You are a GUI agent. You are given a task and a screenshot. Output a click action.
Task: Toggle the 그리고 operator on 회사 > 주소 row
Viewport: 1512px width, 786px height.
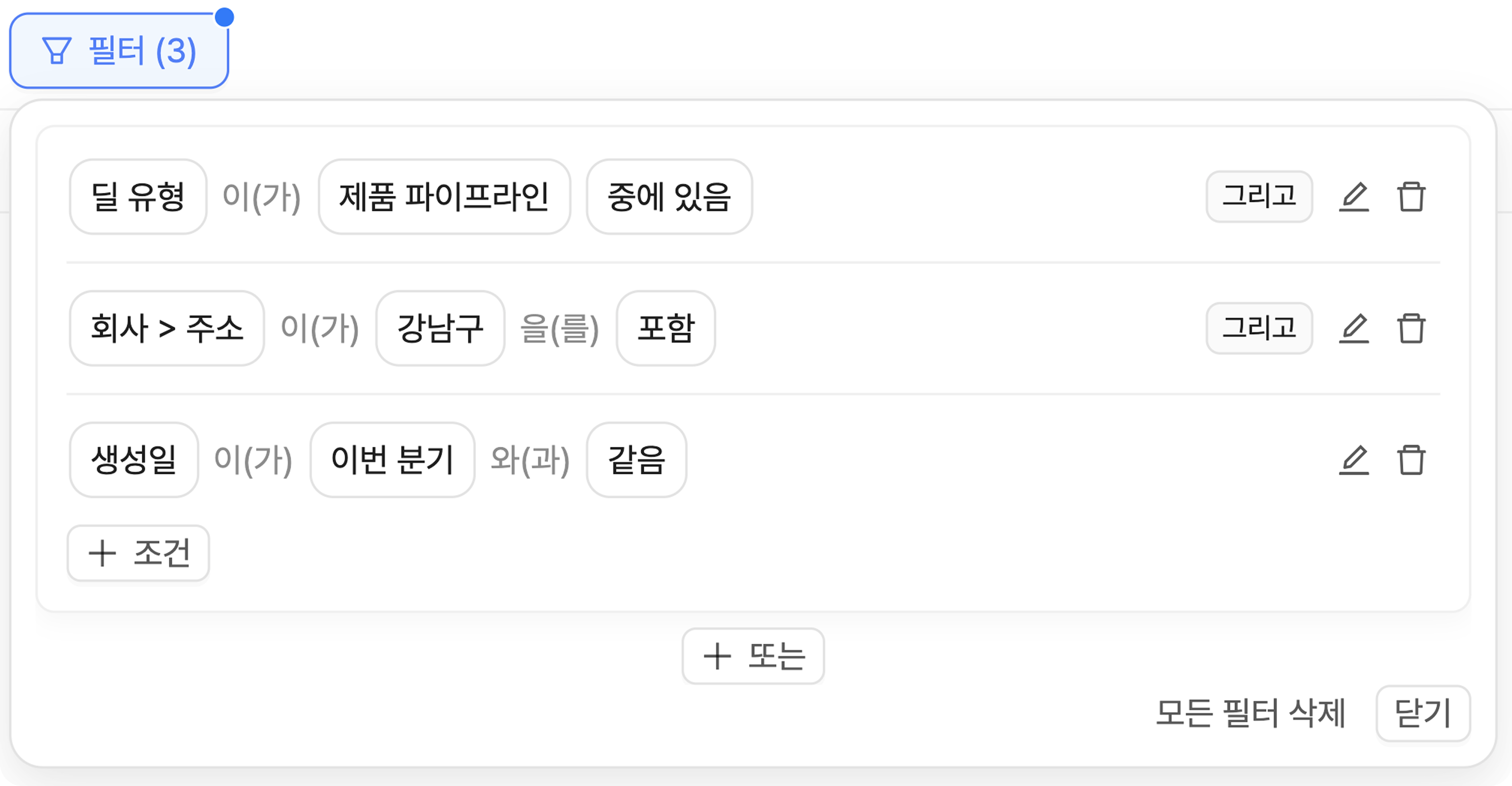(1259, 328)
